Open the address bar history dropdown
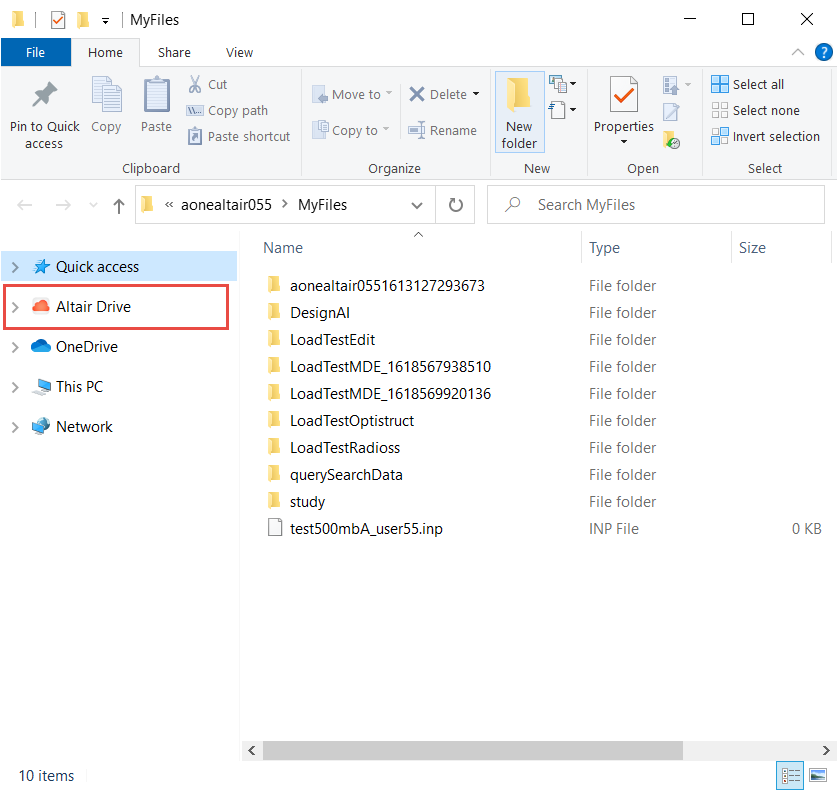The width and height of the screenshot is (838, 791). (x=417, y=205)
